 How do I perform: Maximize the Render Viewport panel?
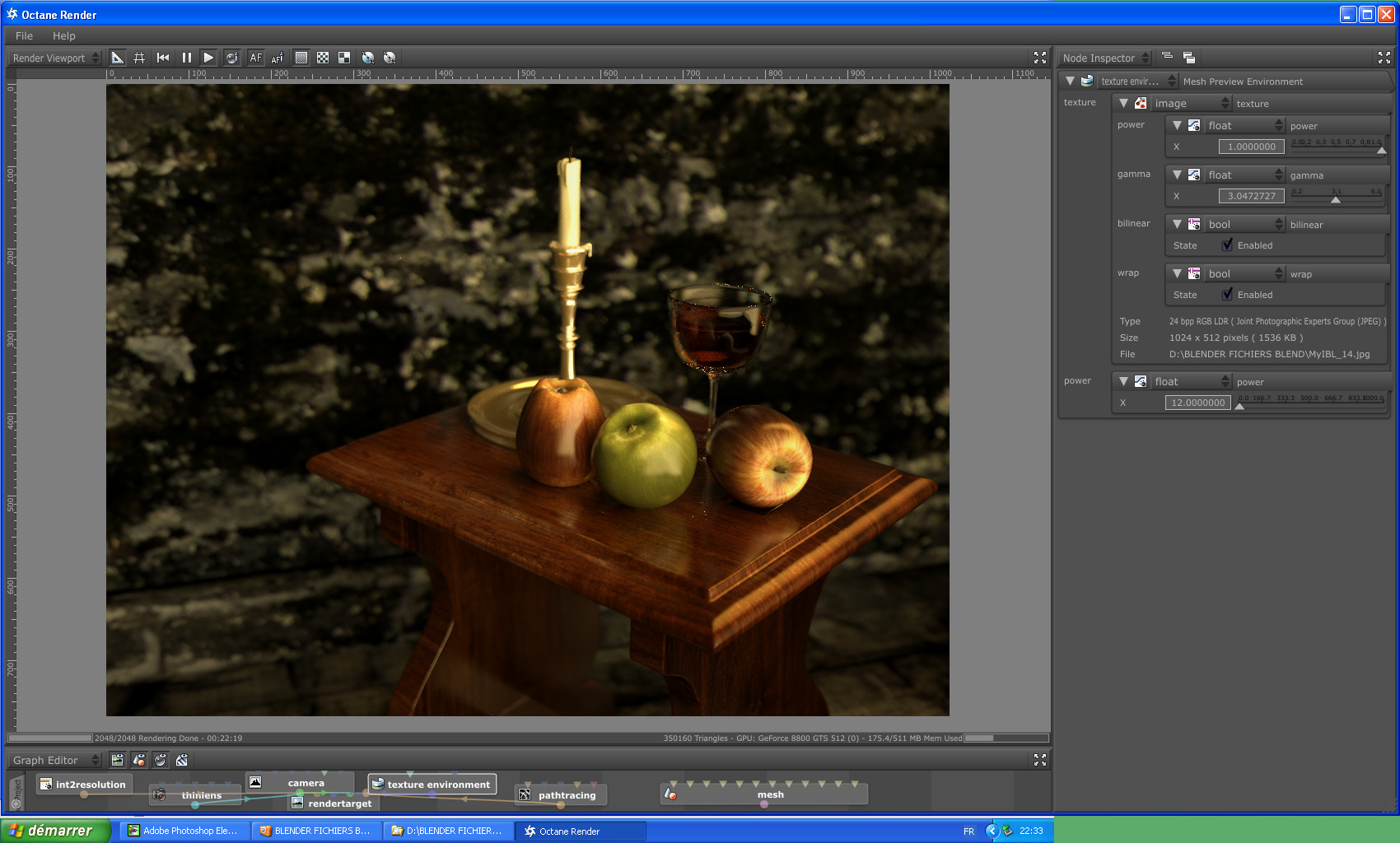pyautogui.click(x=1040, y=58)
